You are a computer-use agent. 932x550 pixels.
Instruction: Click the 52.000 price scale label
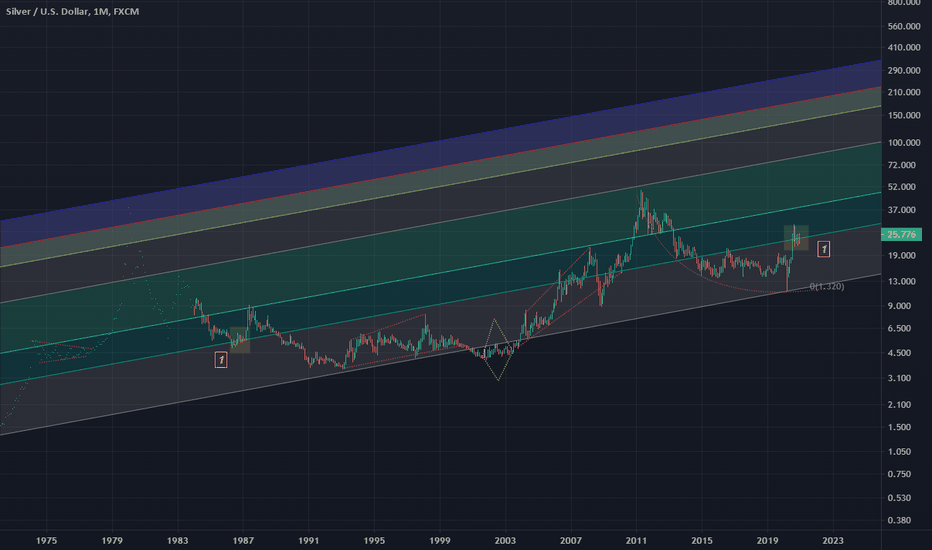902,187
